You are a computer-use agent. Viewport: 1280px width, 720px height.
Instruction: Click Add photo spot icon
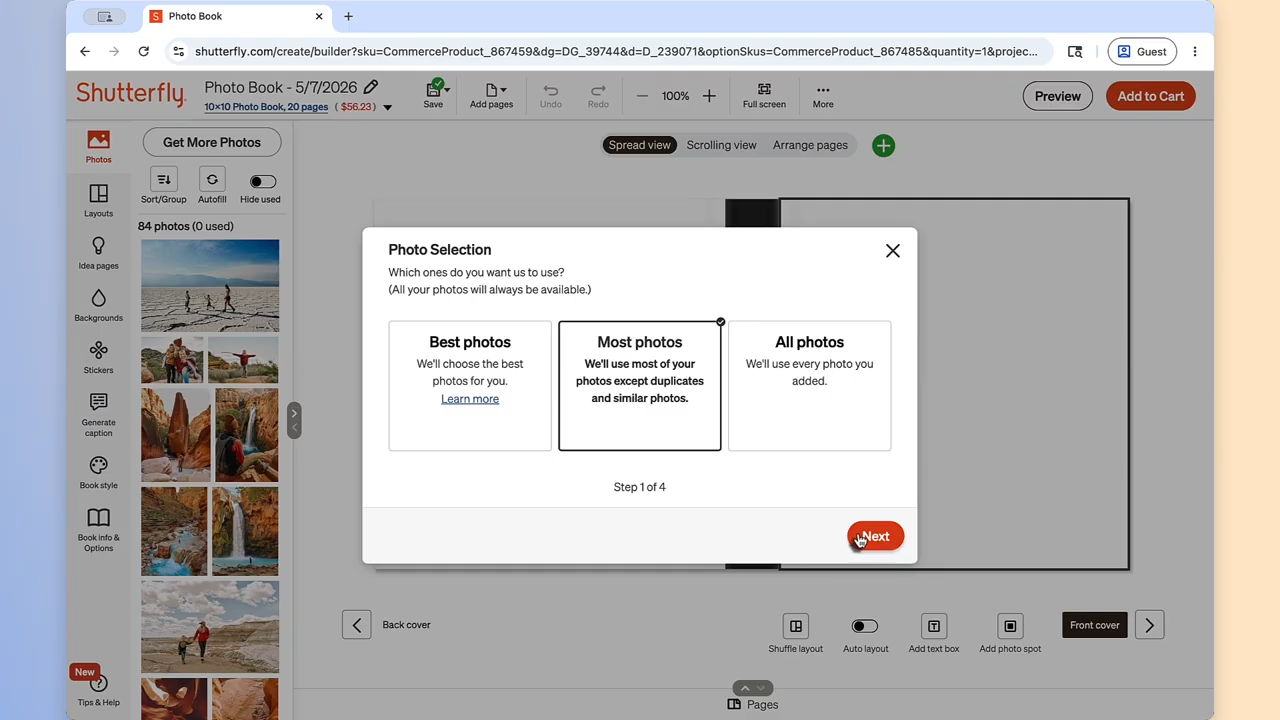(x=1010, y=626)
